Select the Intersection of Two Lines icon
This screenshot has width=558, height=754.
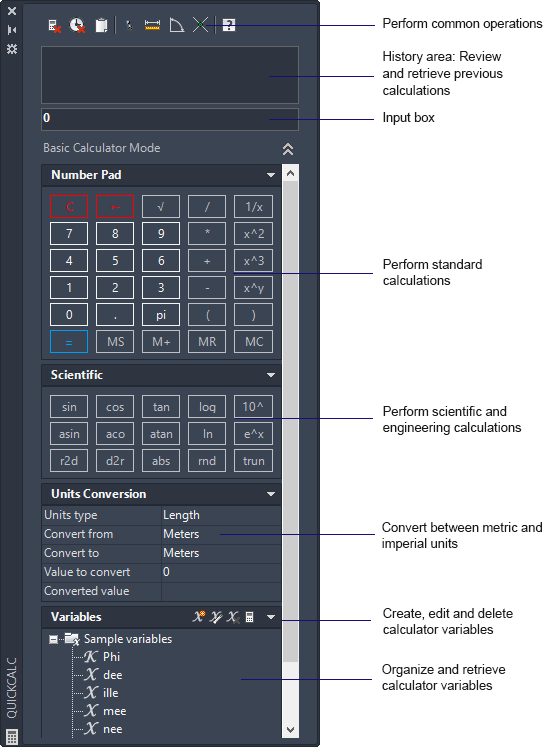tap(201, 25)
